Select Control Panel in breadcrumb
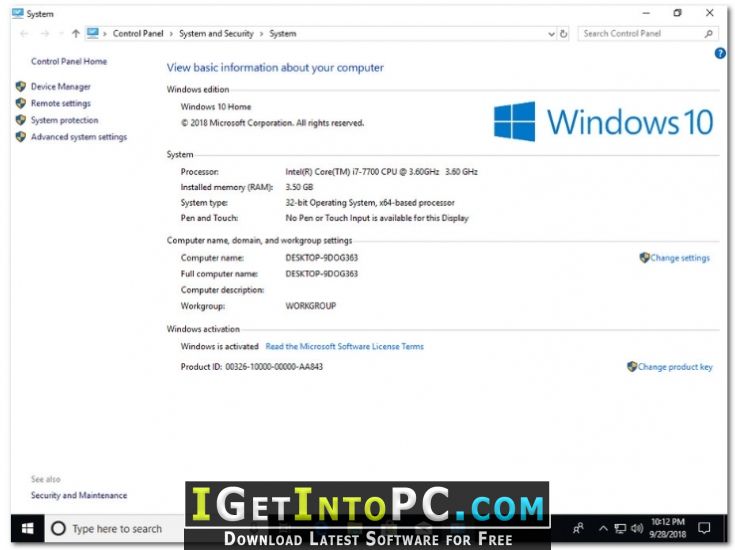This screenshot has height=550, width=735. 138,34
